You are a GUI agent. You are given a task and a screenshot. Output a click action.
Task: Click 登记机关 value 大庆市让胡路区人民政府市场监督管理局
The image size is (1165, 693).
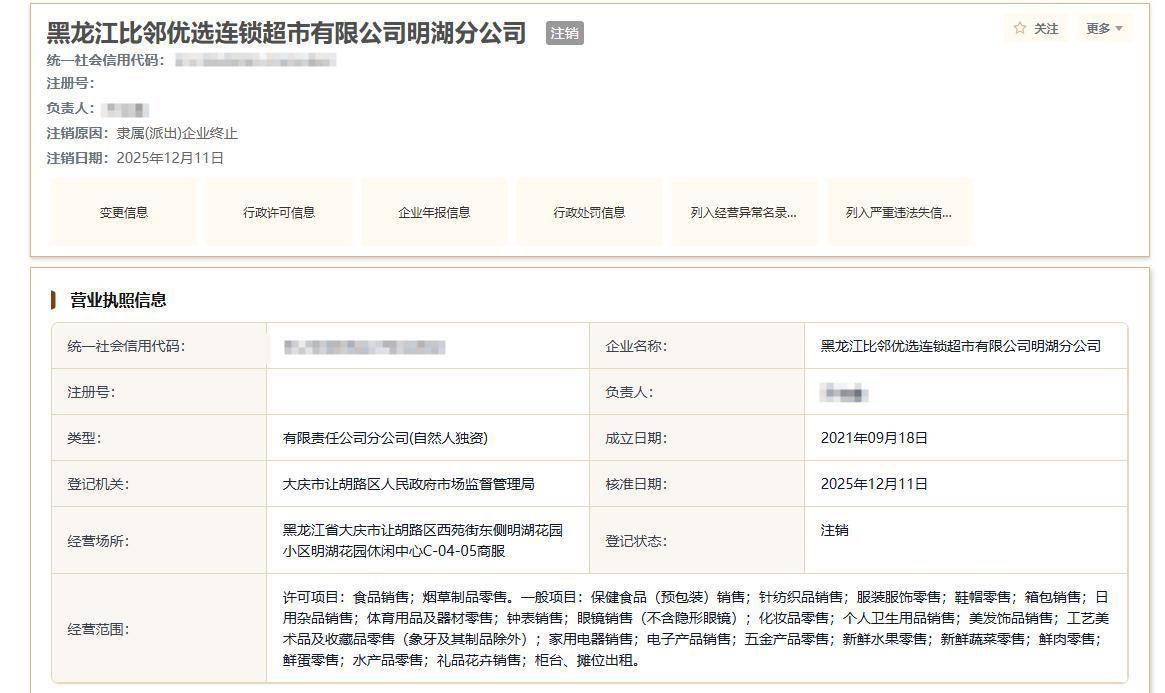pyautogui.click(x=408, y=484)
